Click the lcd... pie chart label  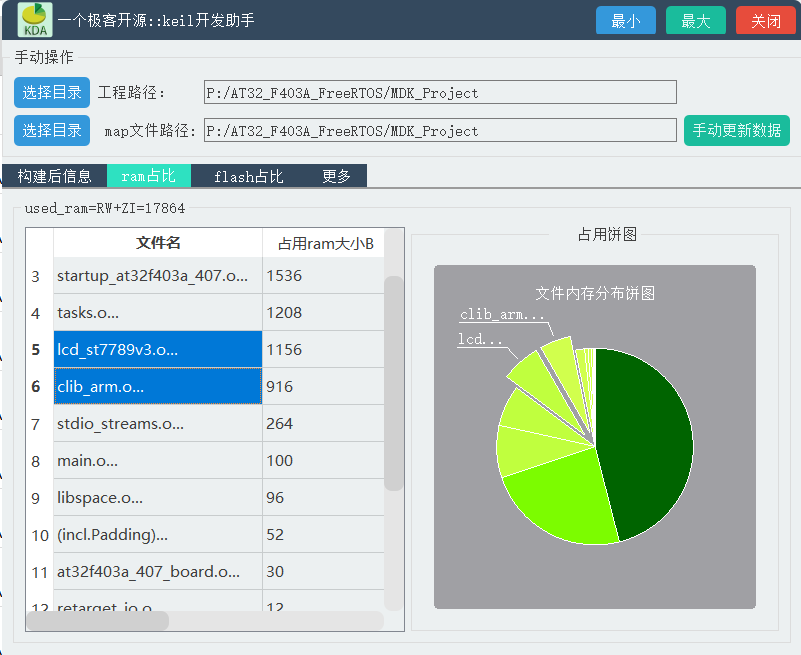pos(480,339)
